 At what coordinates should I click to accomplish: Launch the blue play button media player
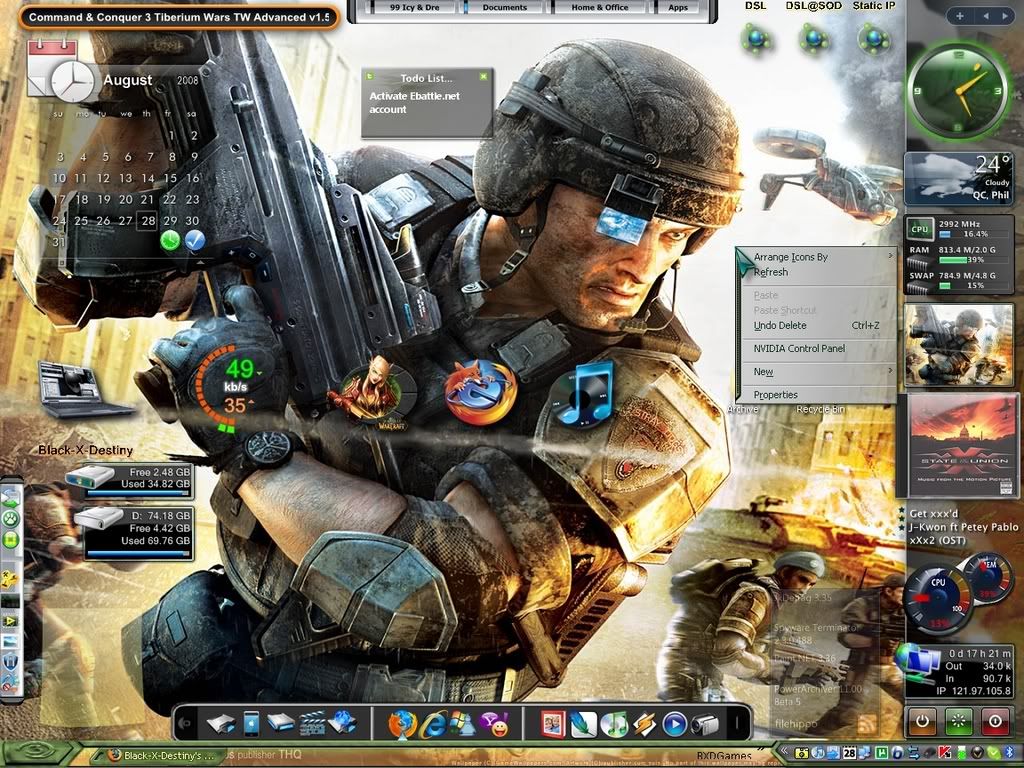point(674,724)
